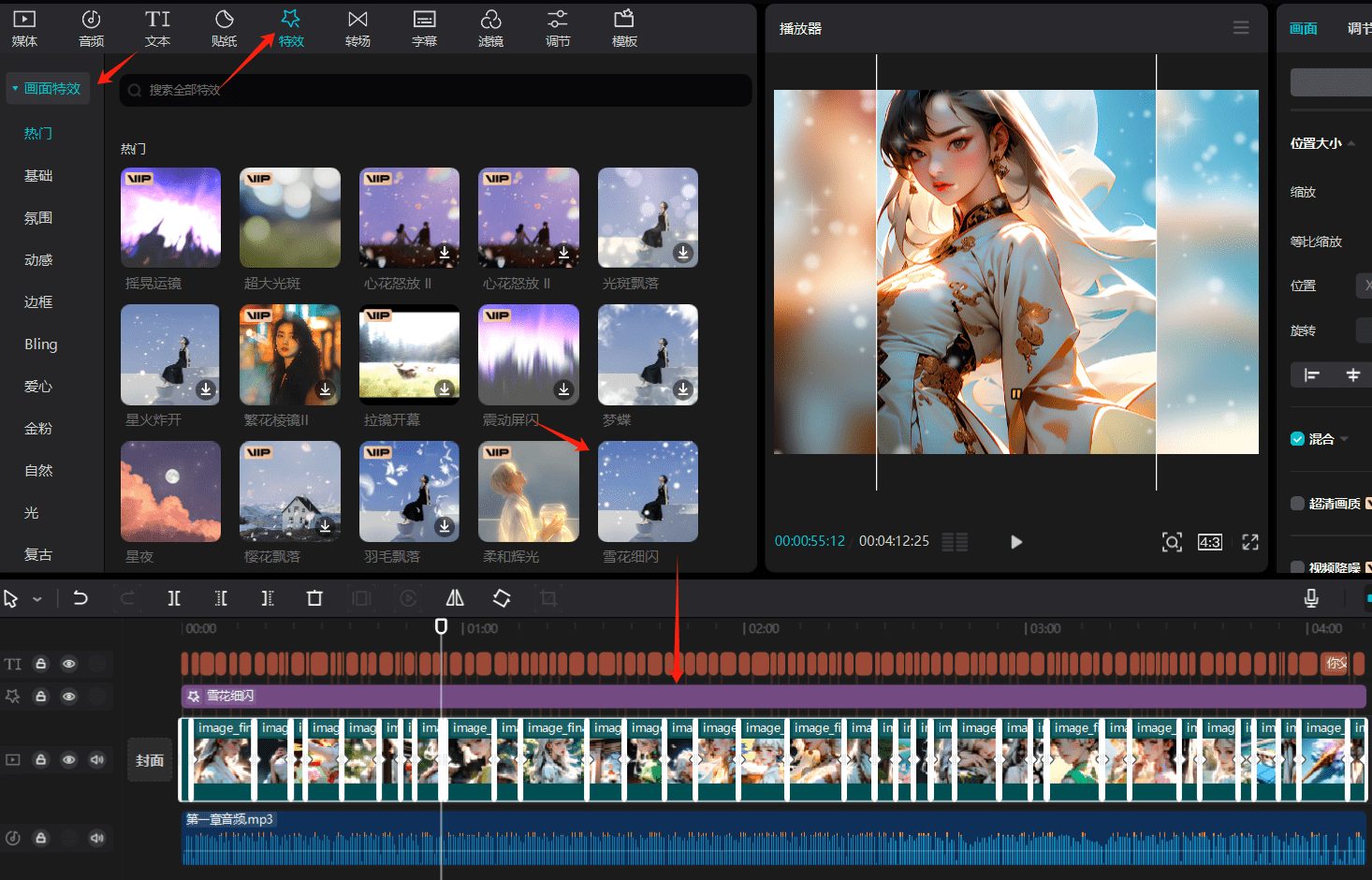The width and height of the screenshot is (1372, 880).
Task: Download the 樱花飘落 effect
Action: coord(325,526)
